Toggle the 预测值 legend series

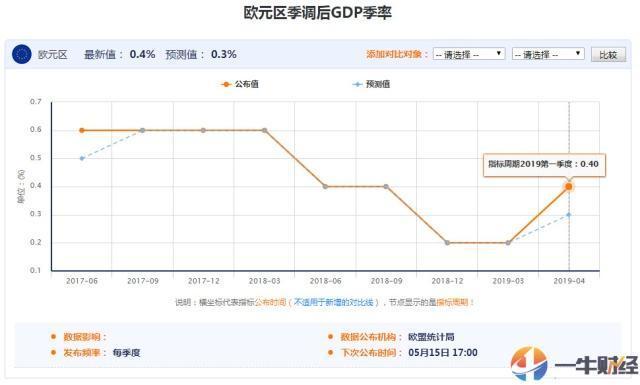click(x=371, y=84)
